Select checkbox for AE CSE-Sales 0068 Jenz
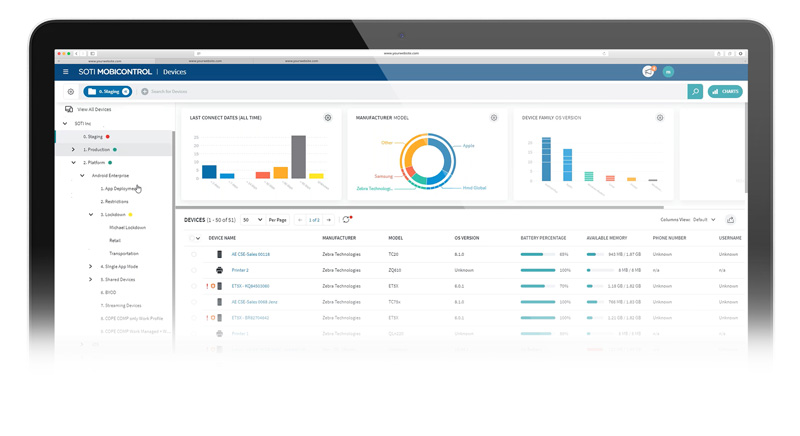 (194, 302)
